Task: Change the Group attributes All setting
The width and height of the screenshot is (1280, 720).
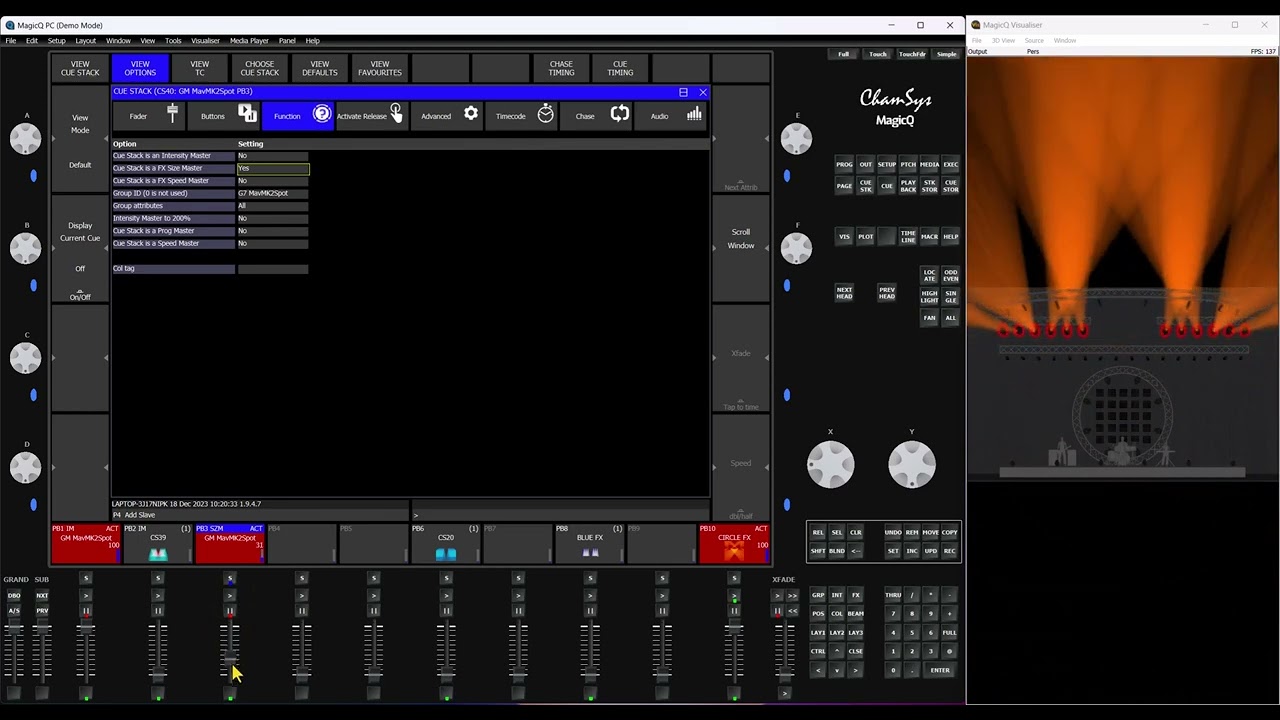Action: click(272, 206)
